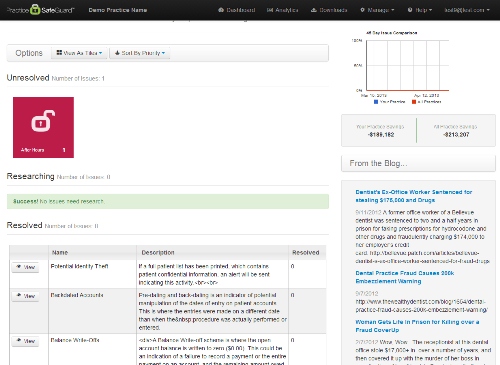This screenshot has width=500, height=365.
Task: Click the All Practices legend swatch in chart
Action: 414,102
